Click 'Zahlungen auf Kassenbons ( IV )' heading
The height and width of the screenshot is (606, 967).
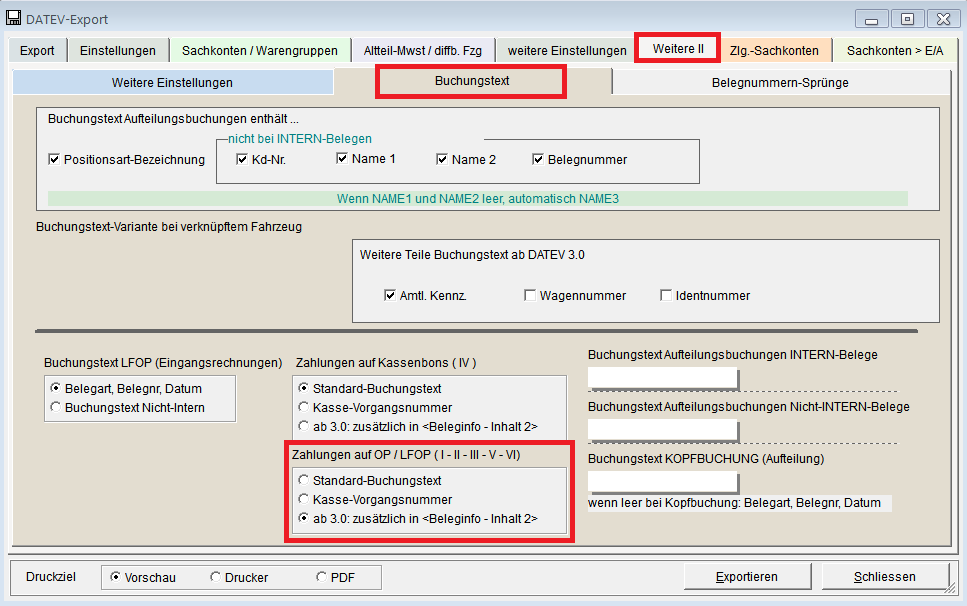pyautogui.click(x=386, y=362)
